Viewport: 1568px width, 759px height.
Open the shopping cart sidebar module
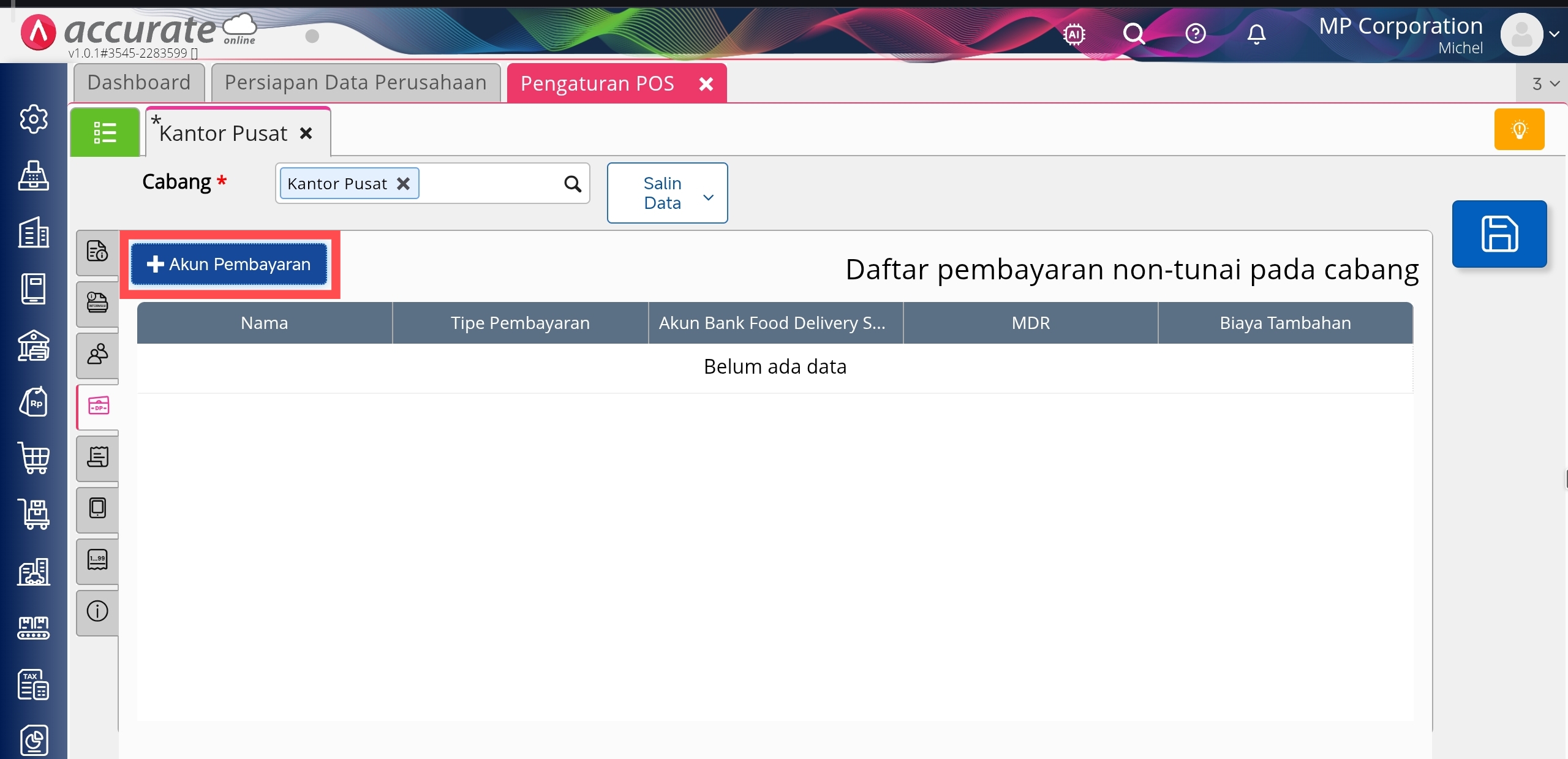pyautogui.click(x=34, y=458)
